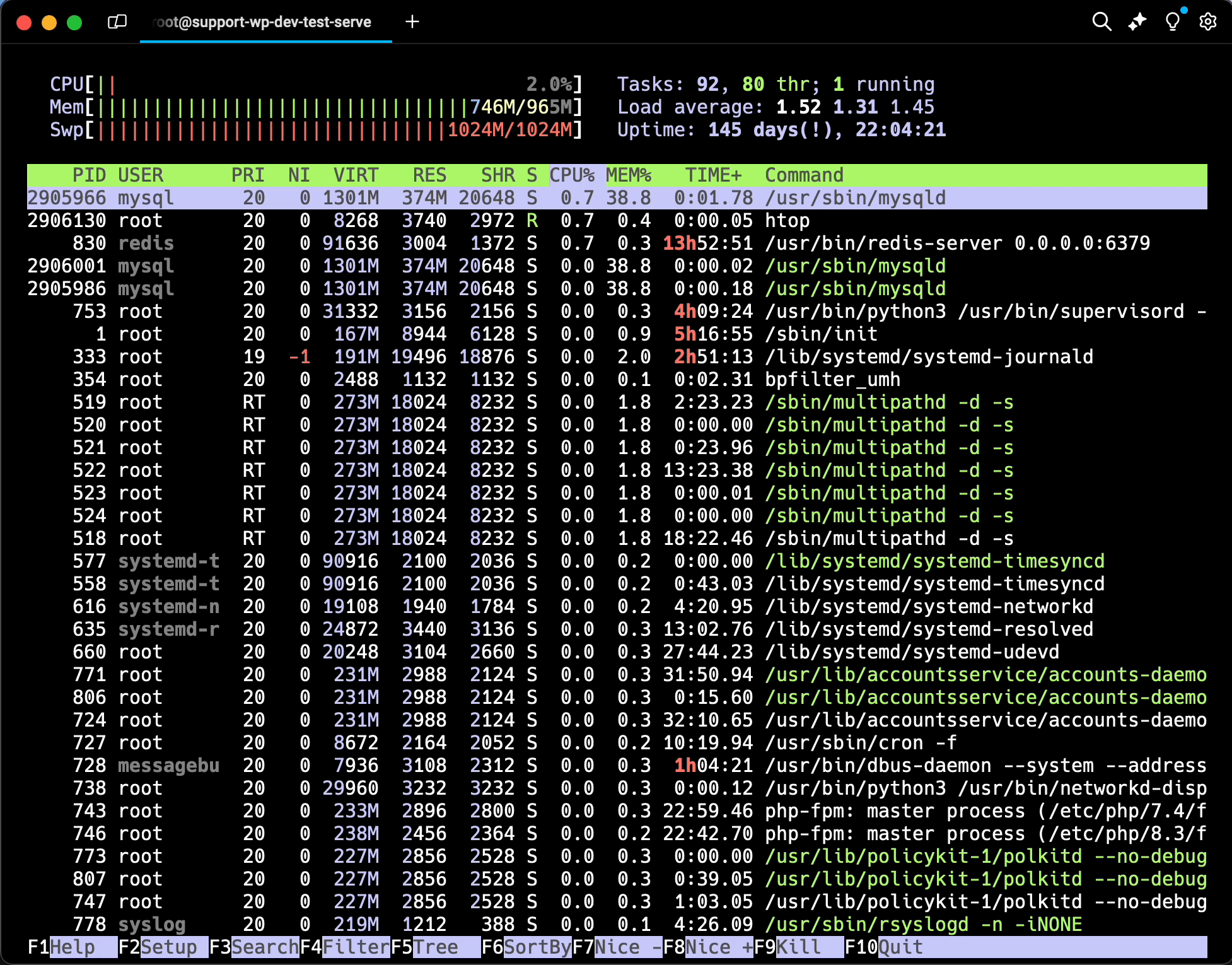The image size is (1232, 965).
Task: Click the split pane icon
Action: tap(117, 22)
